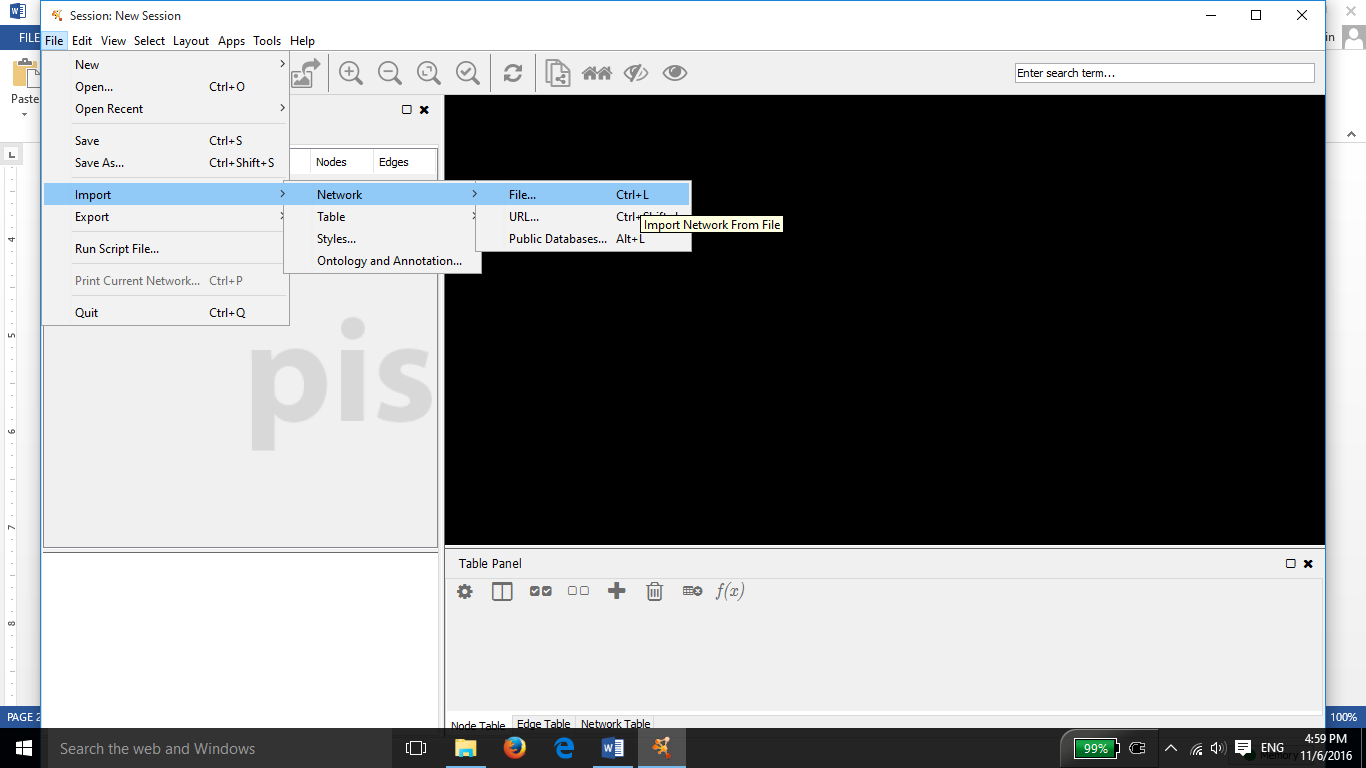Click the empty boxes Hide All Columns icon
The image size is (1366, 768).
click(578, 591)
